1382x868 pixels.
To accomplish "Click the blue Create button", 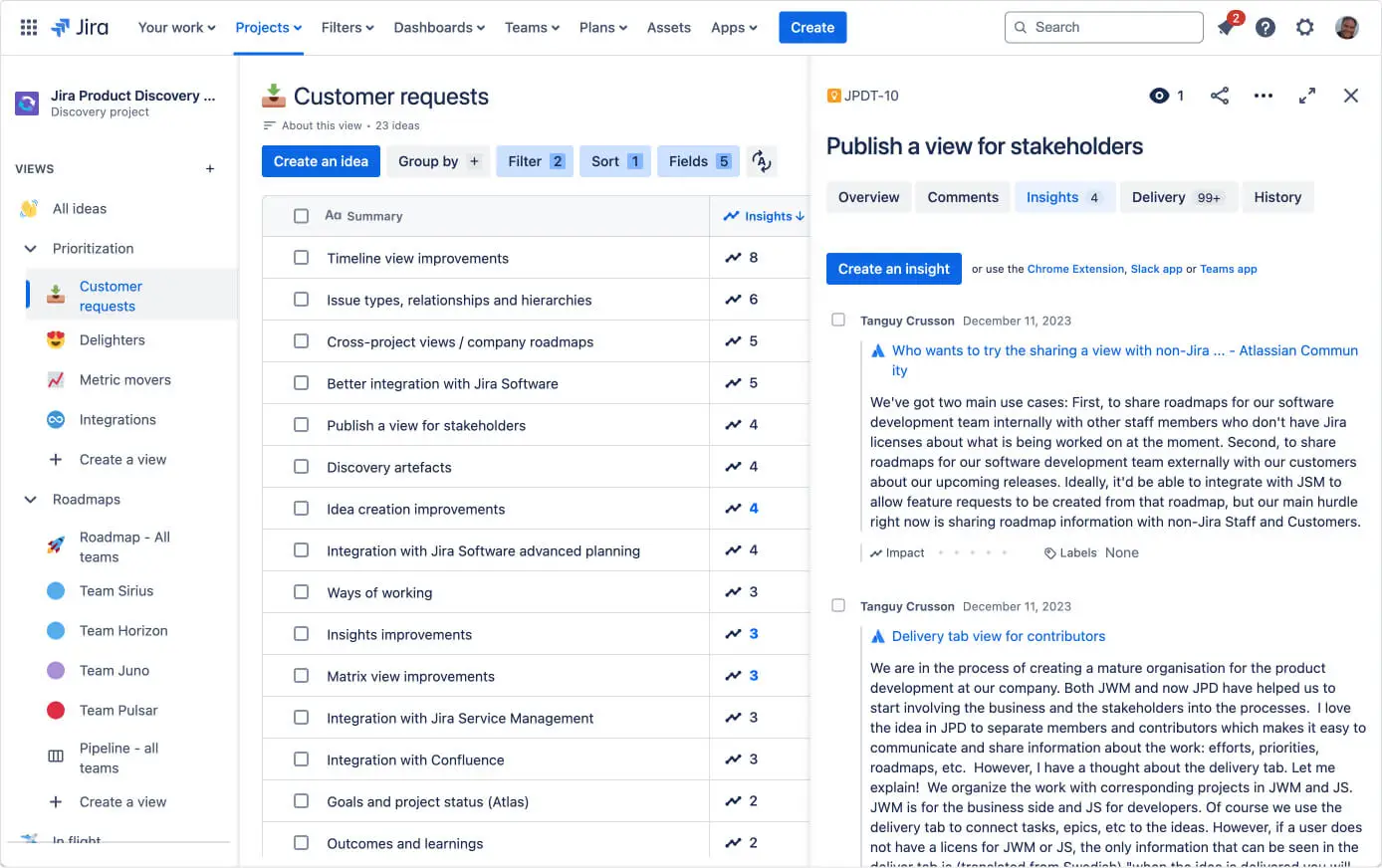I will 812,27.
